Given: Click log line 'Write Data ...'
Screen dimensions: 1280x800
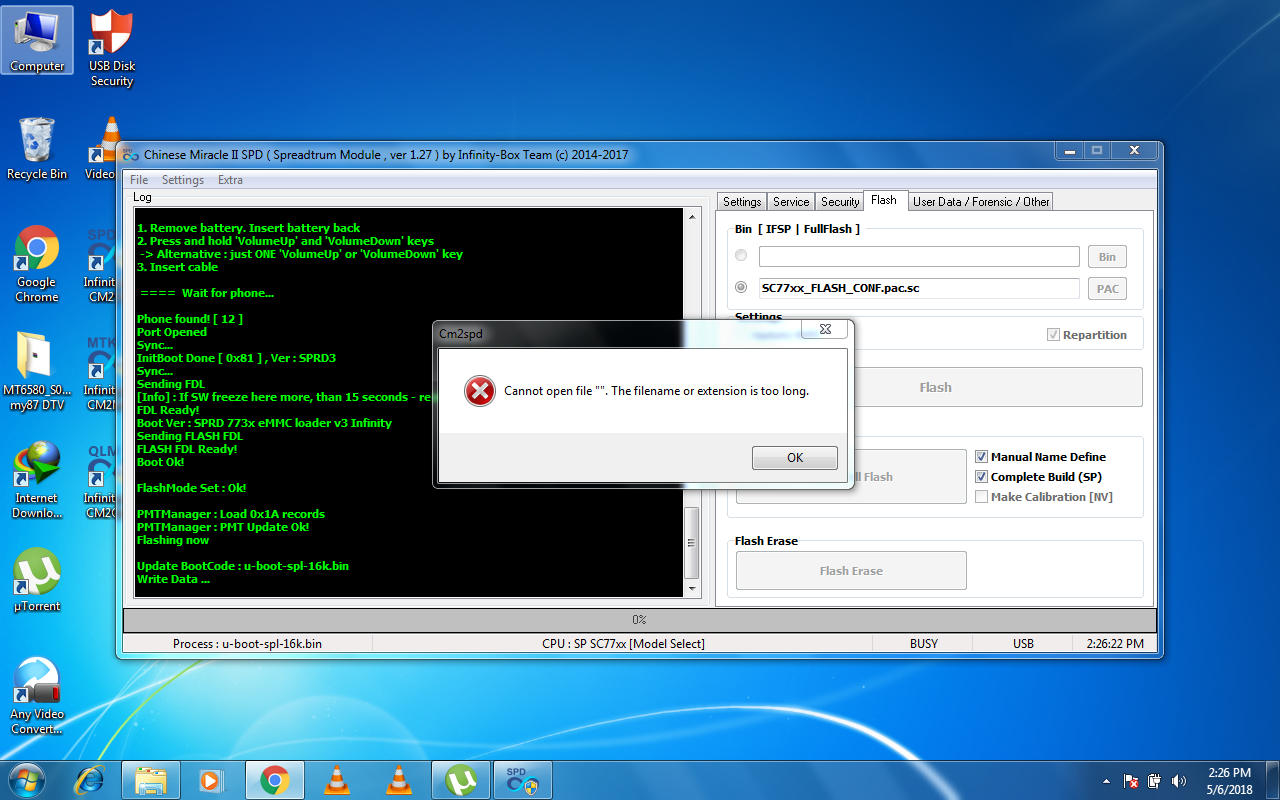Looking at the screenshot, I should pos(174,579).
